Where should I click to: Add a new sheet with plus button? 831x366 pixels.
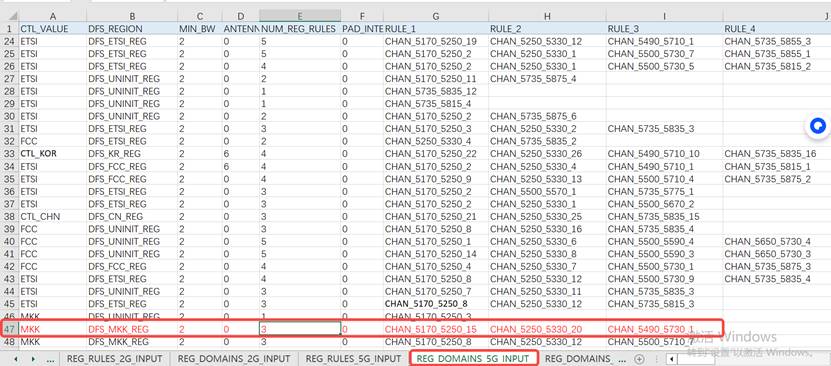click(x=640, y=359)
